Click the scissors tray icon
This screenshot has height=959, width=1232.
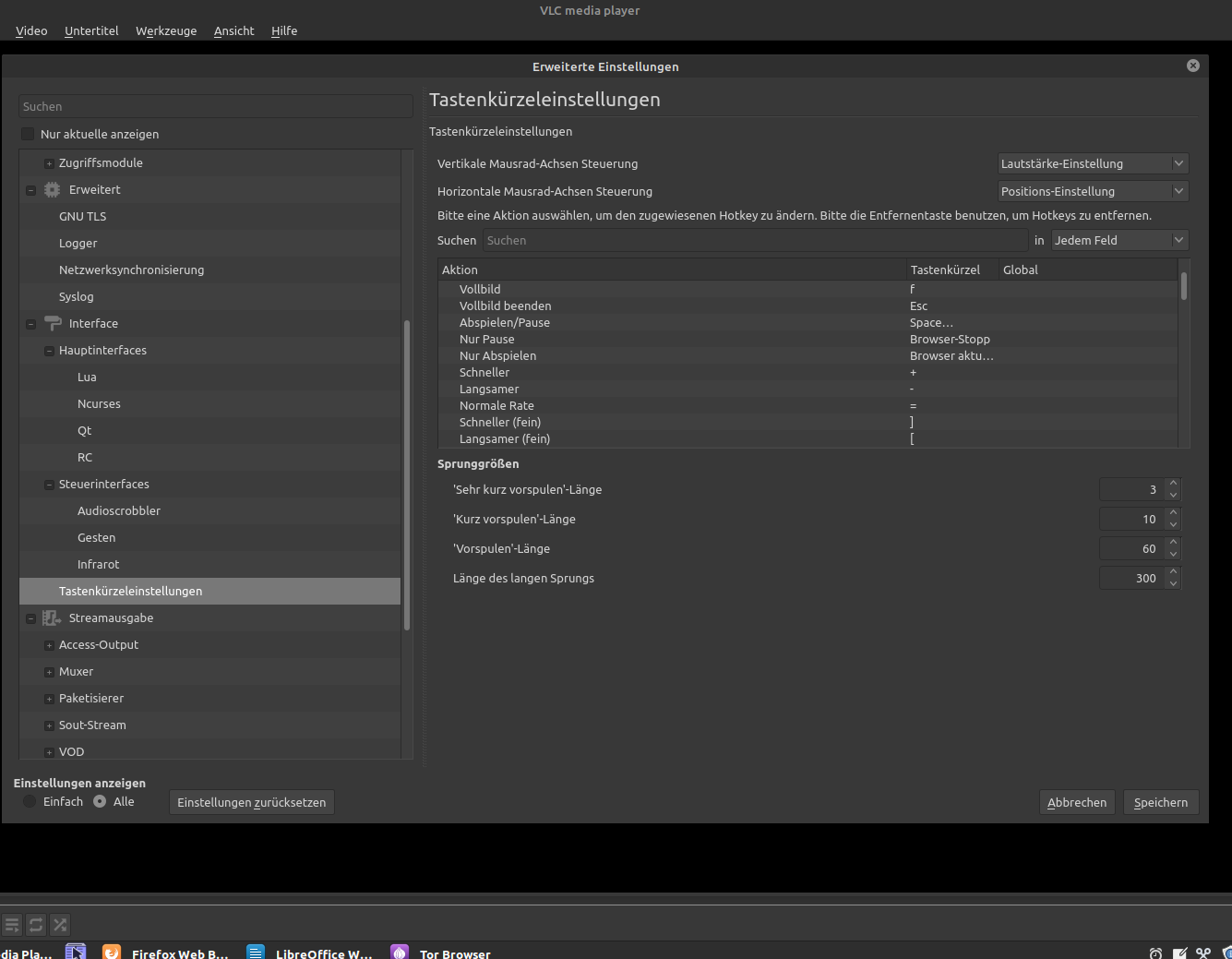1203,953
